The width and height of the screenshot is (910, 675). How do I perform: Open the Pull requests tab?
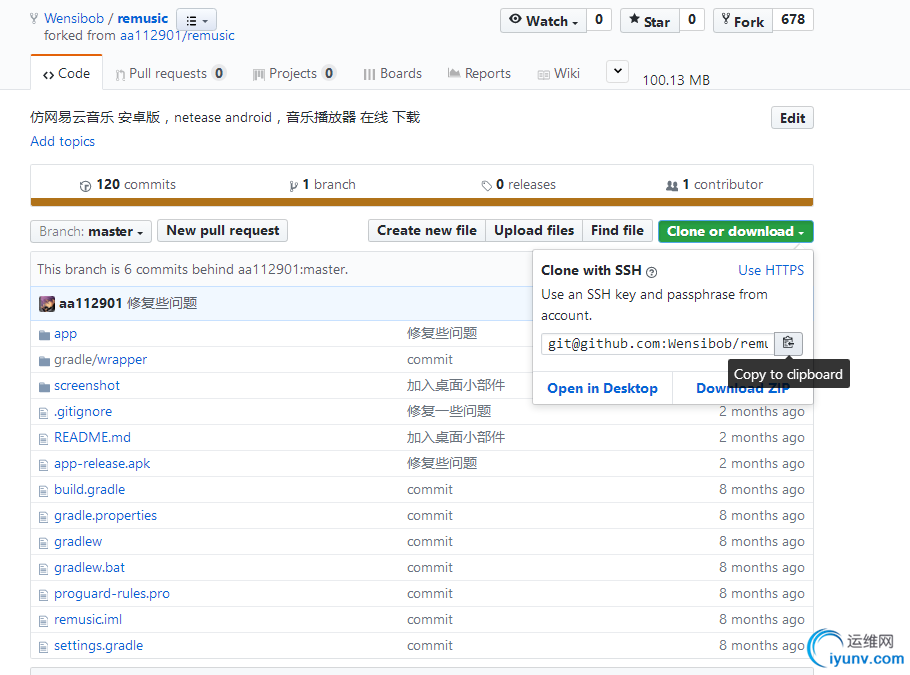point(169,73)
